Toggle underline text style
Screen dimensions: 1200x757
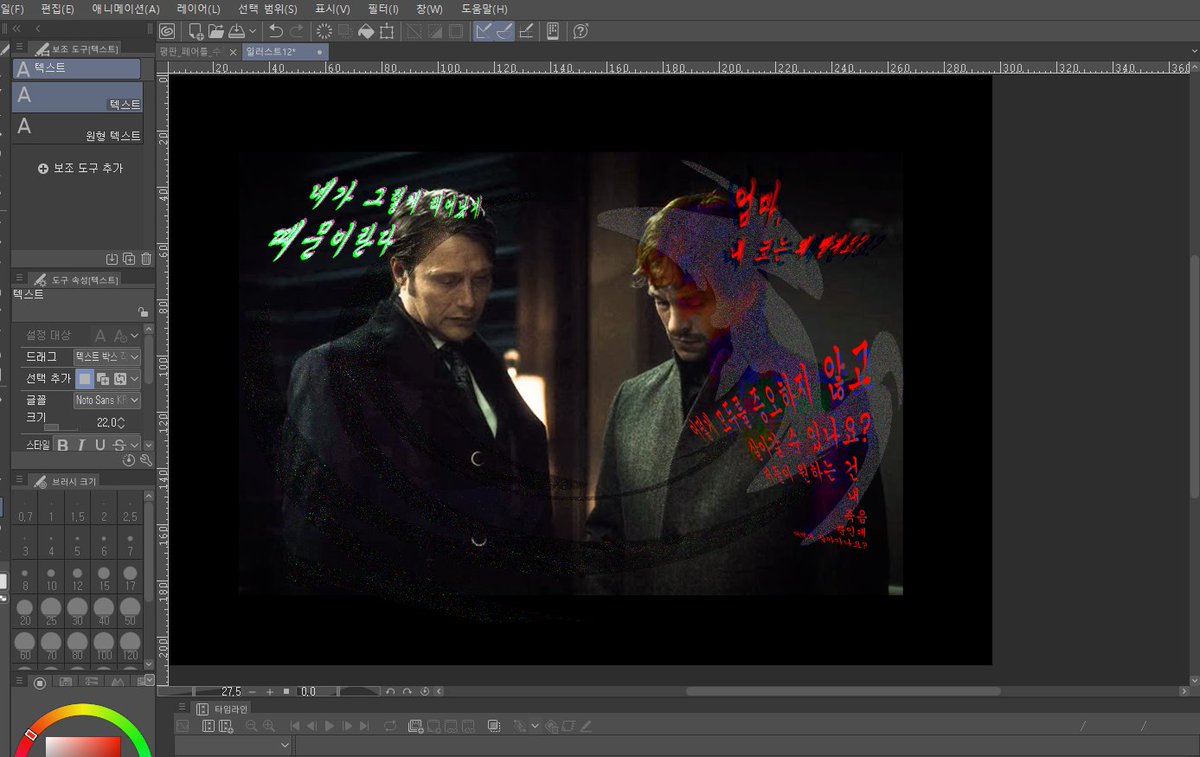[x=101, y=445]
